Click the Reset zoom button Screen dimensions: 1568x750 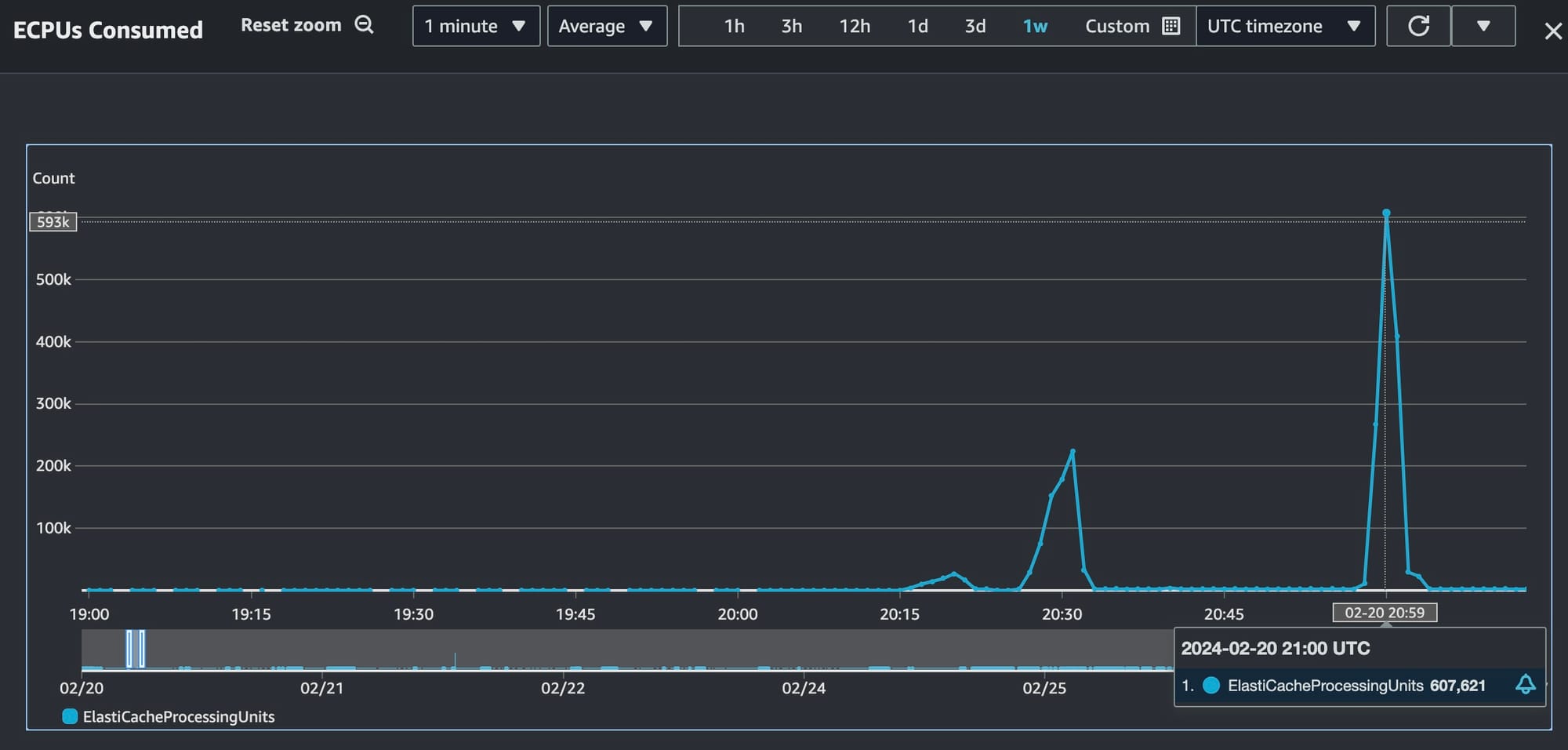(x=307, y=25)
